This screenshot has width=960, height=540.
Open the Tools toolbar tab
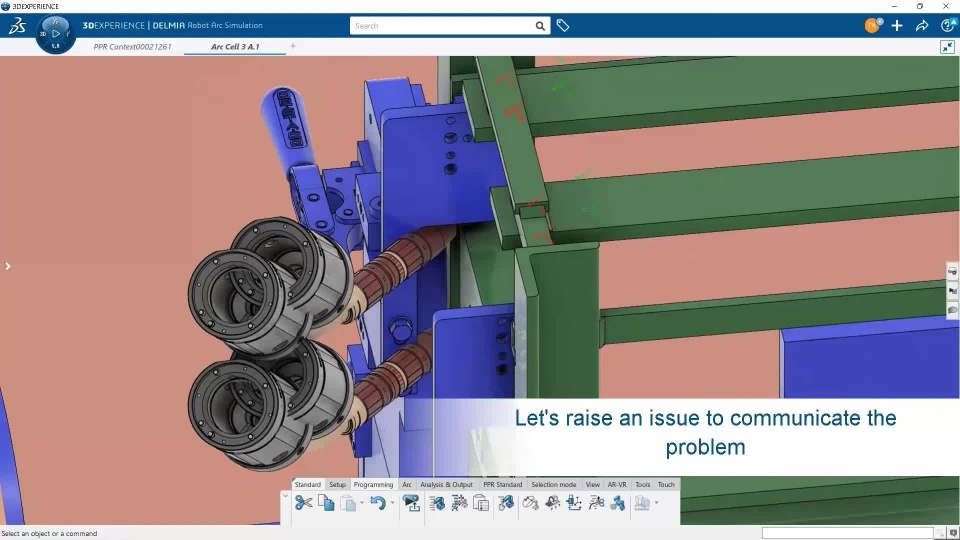pos(642,484)
